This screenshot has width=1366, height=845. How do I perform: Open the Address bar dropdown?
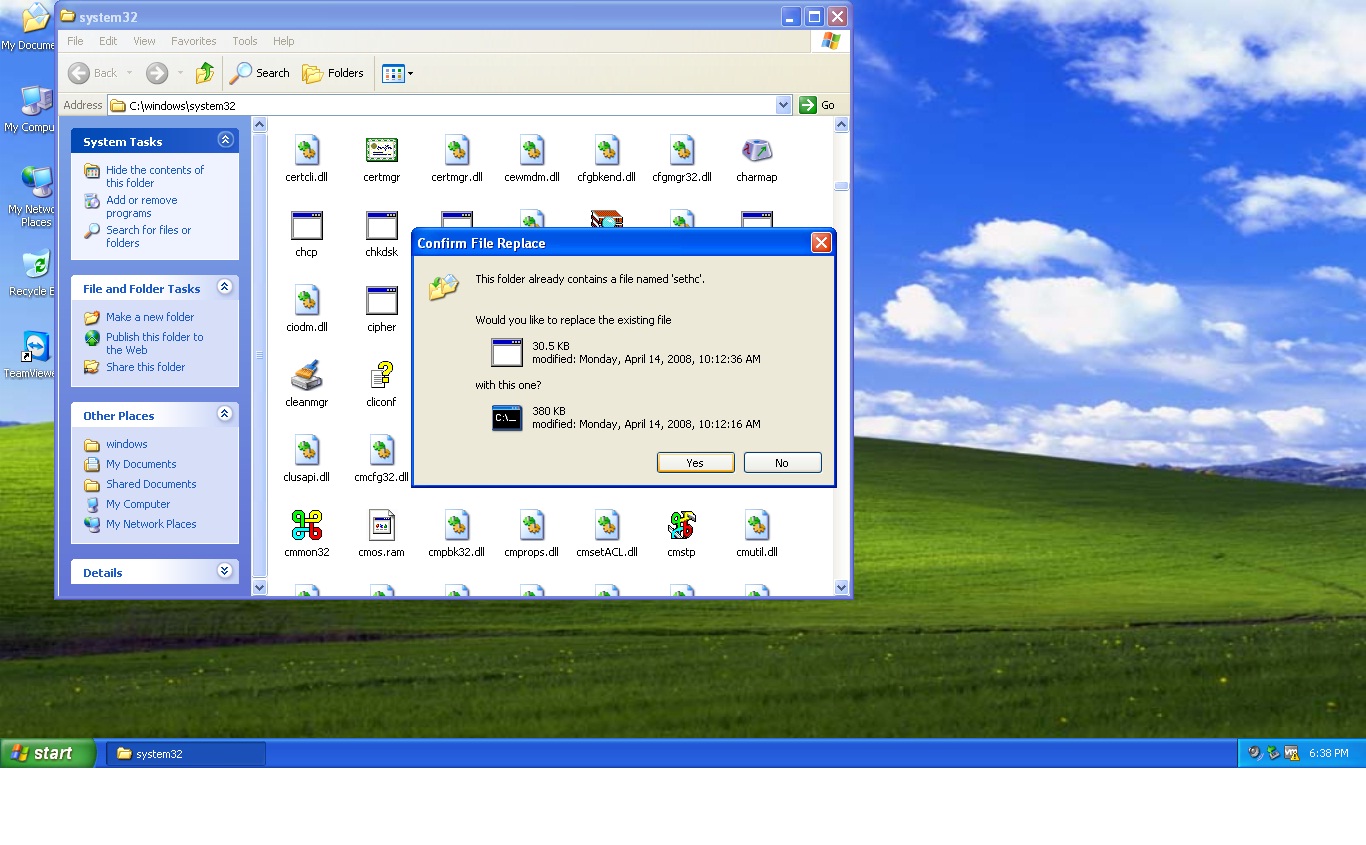click(783, 105)
